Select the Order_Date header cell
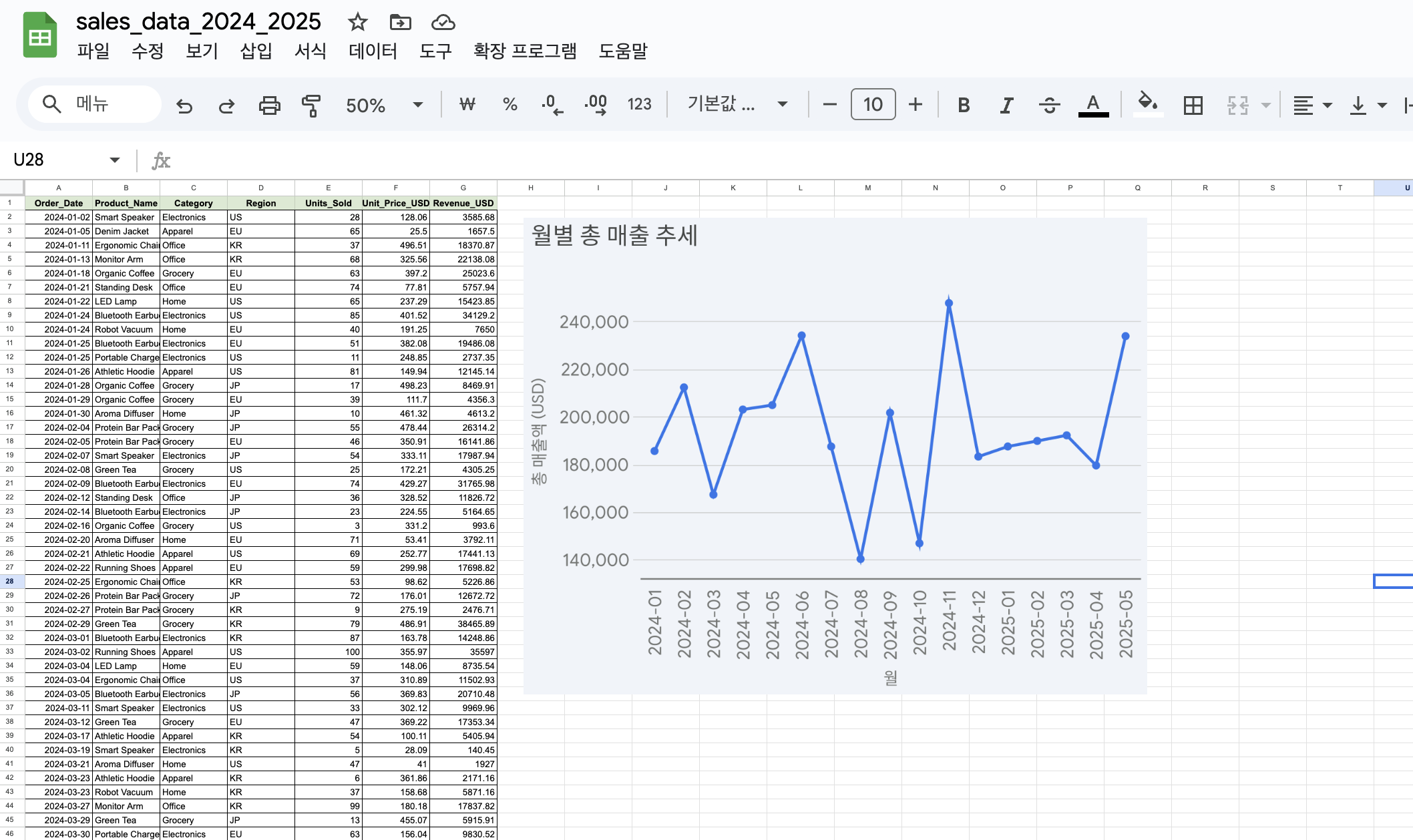Image resolution: width=1413 pixels, height=840 pixels. pos(59,203)
